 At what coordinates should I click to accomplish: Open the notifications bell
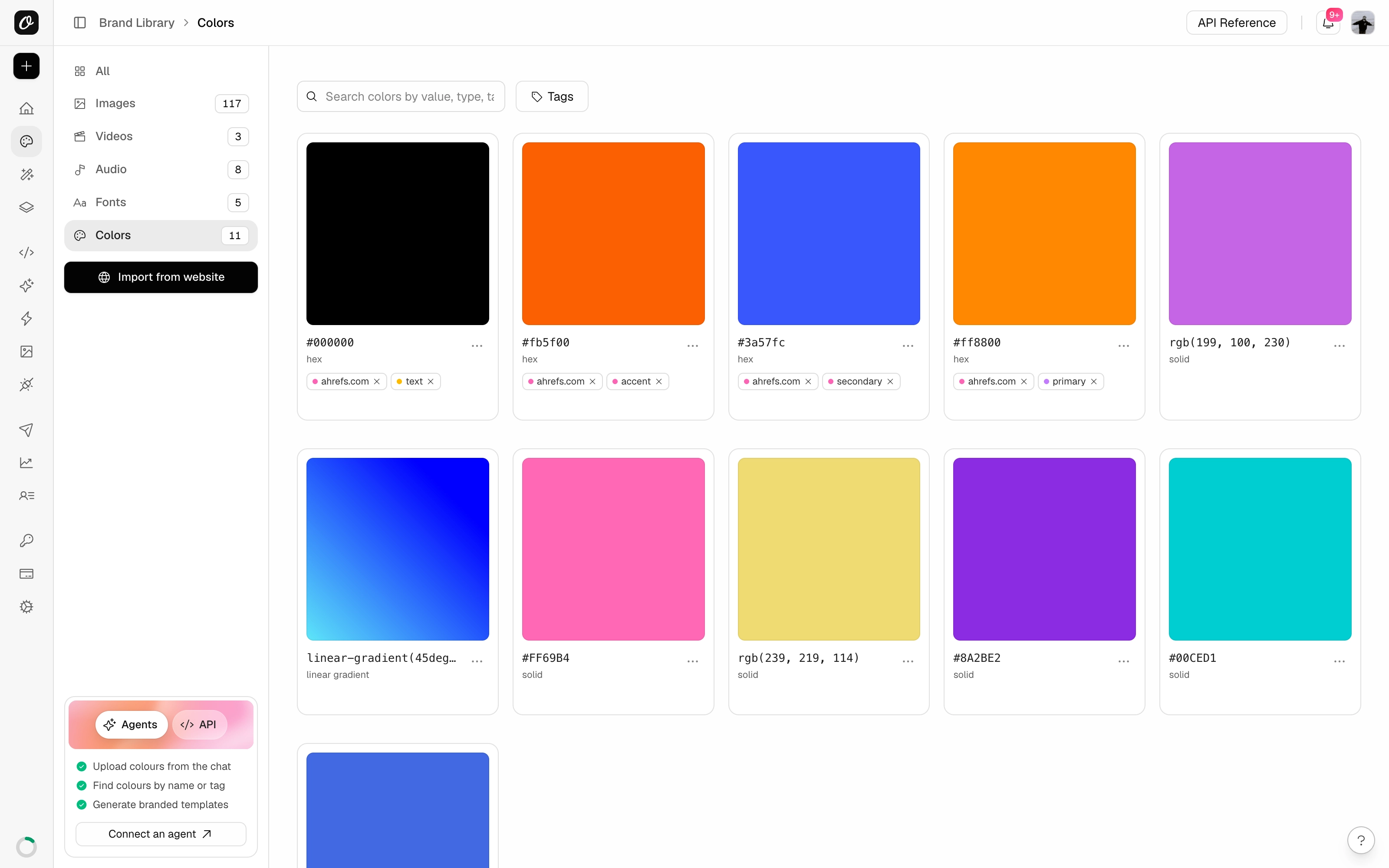coord(1328,23)
